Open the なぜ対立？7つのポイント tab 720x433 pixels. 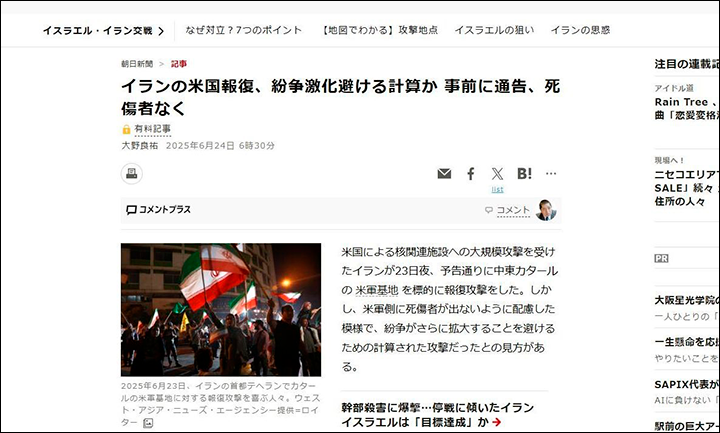pyautogui.click(x=243, y=30)
